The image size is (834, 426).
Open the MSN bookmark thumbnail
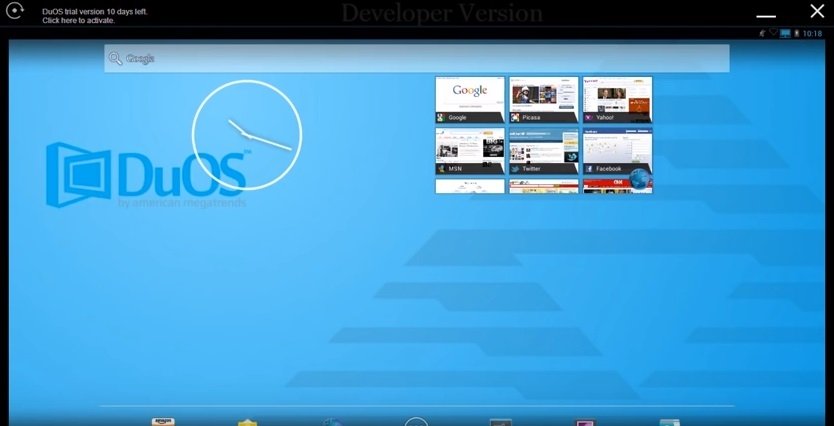click(x=470, y=151)
